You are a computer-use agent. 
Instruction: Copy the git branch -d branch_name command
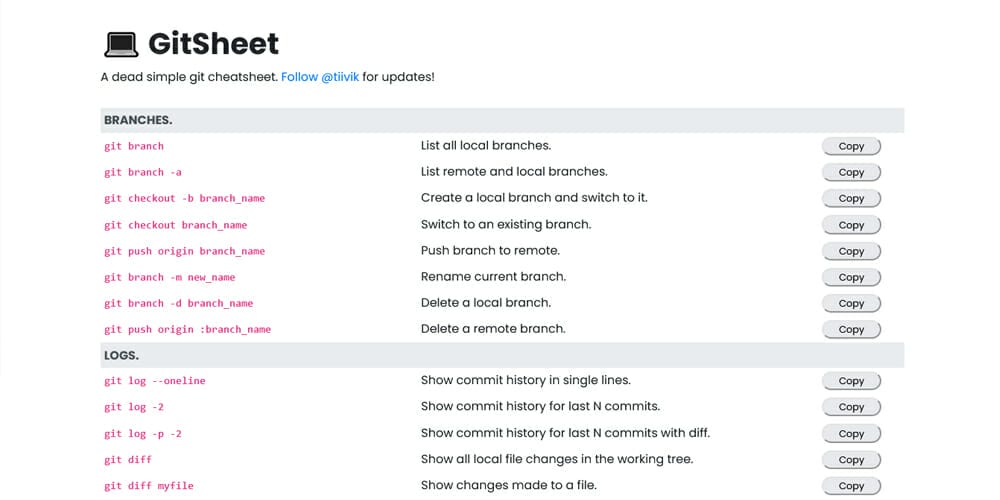(x=851, y=304)
